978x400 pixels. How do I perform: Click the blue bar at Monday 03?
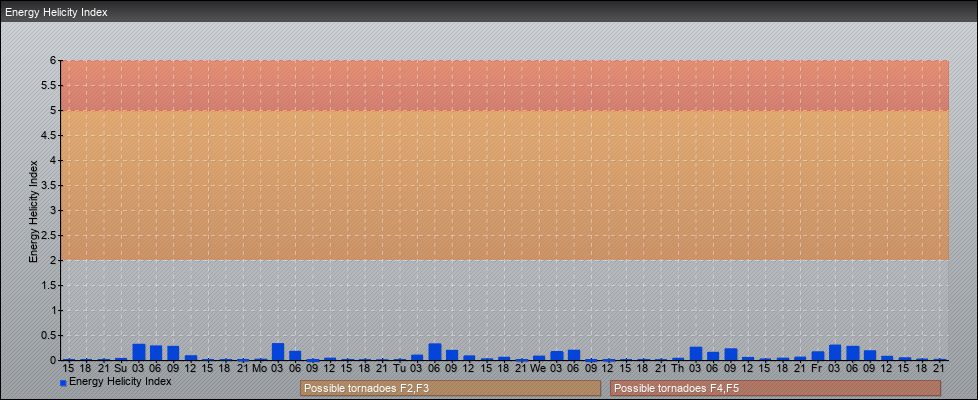pos(278,351)
